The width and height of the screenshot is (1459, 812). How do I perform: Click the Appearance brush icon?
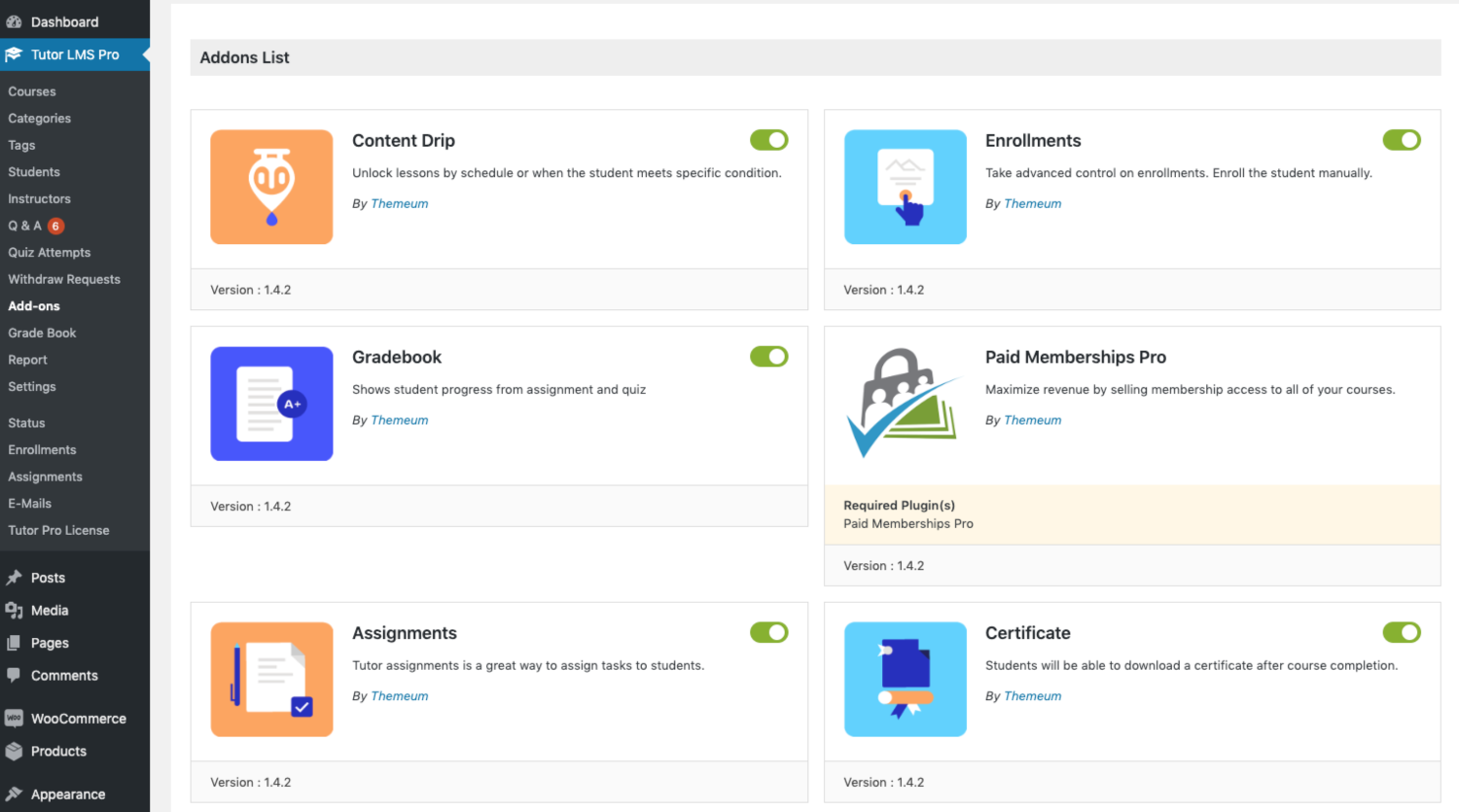14,794
